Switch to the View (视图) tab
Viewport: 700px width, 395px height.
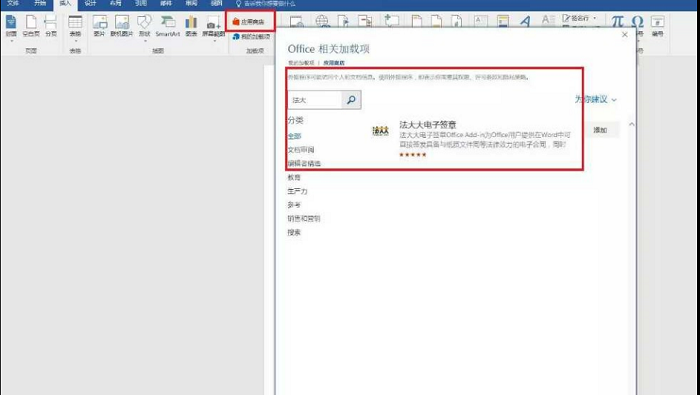[217, 4]
